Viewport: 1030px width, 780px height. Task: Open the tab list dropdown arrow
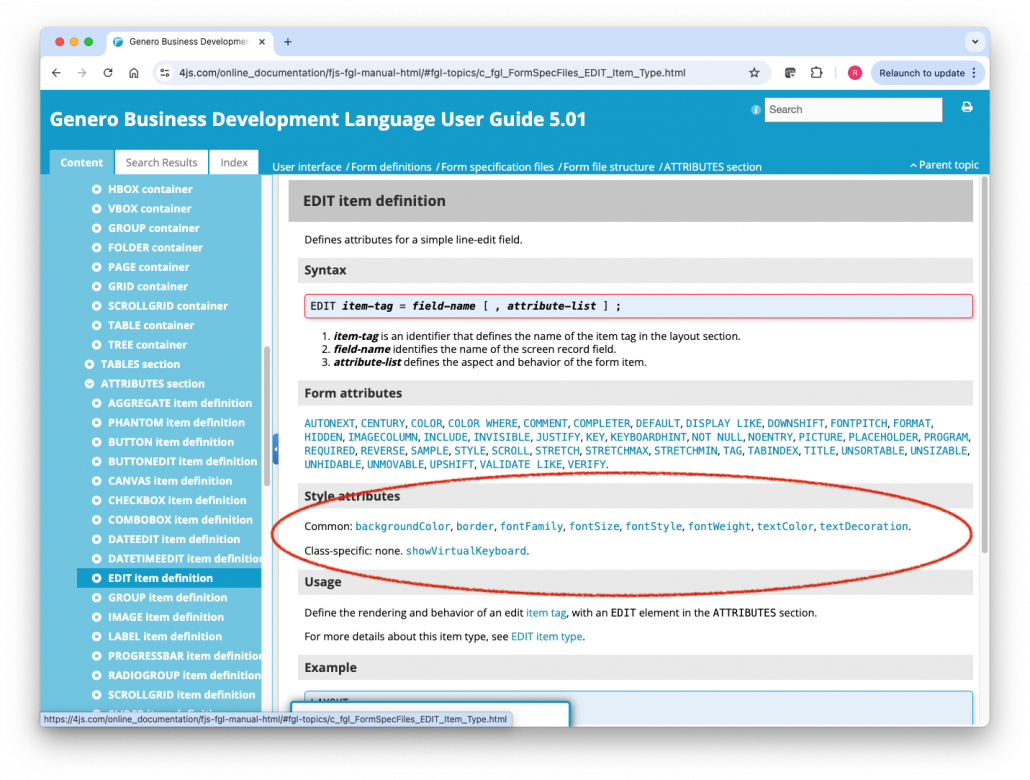pos(975,41)
